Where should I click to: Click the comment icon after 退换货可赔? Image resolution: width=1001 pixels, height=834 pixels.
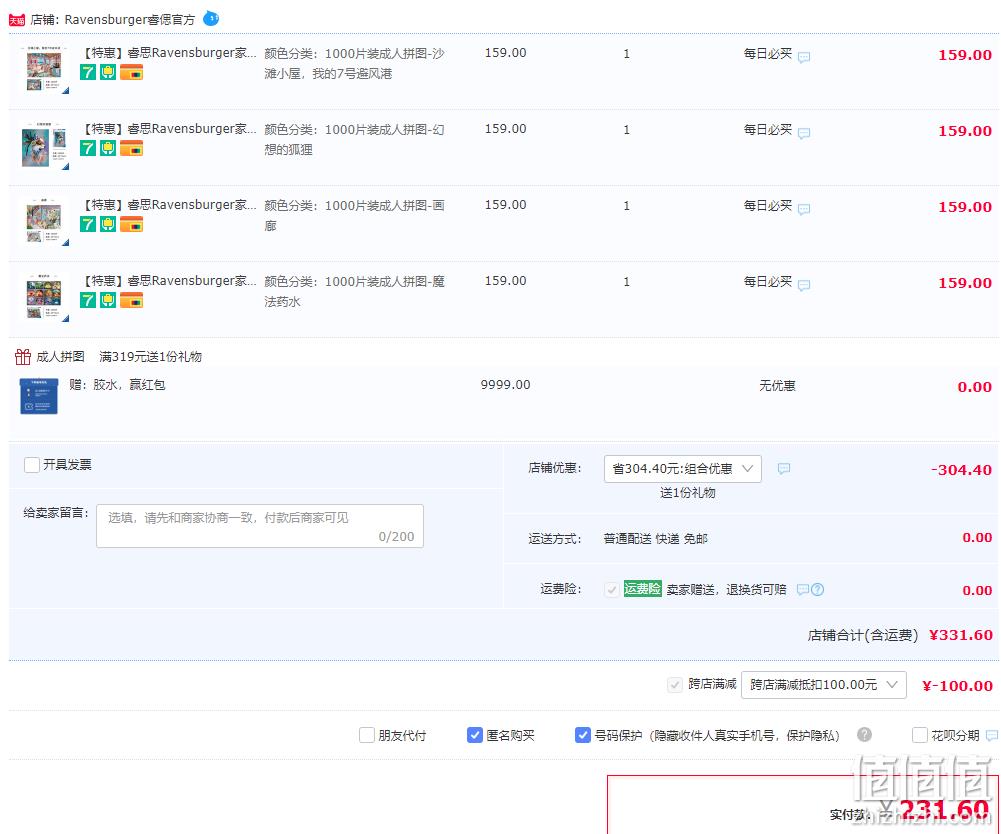coord(803,589)
